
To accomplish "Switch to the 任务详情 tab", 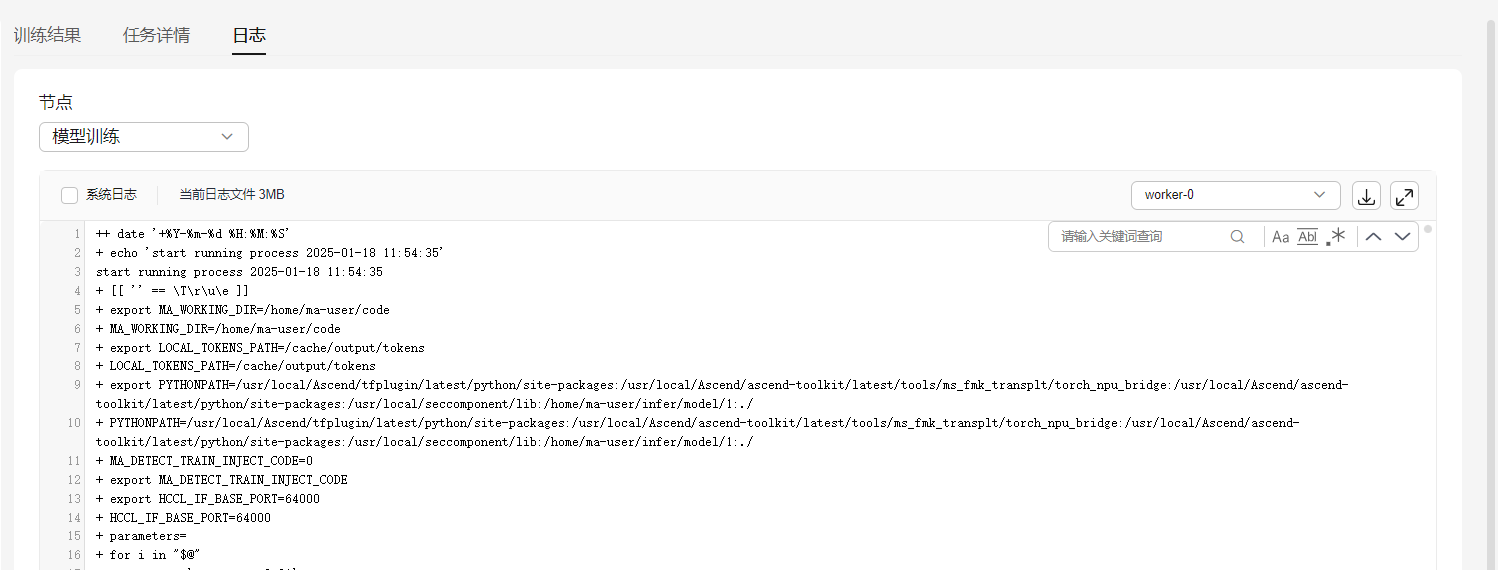I will (156, 35).
